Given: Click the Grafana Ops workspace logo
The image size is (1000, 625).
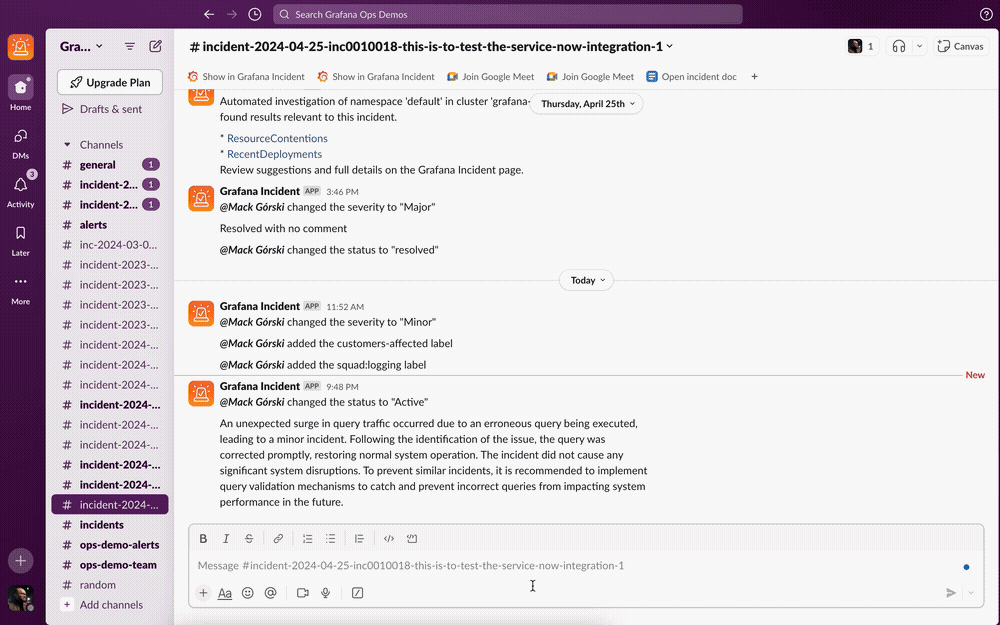Looking at the screenshot, I should click(20, 47).
